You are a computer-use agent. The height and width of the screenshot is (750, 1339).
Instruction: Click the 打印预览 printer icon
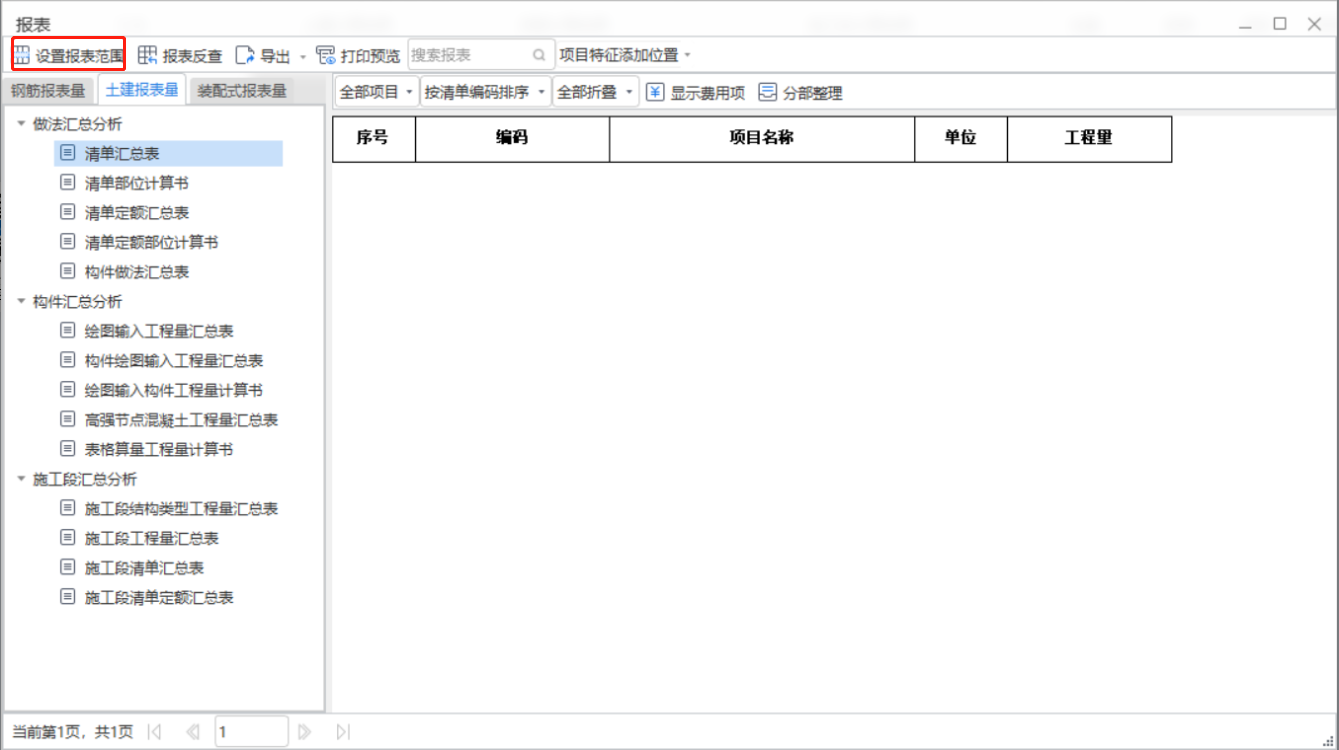point(326,55)
